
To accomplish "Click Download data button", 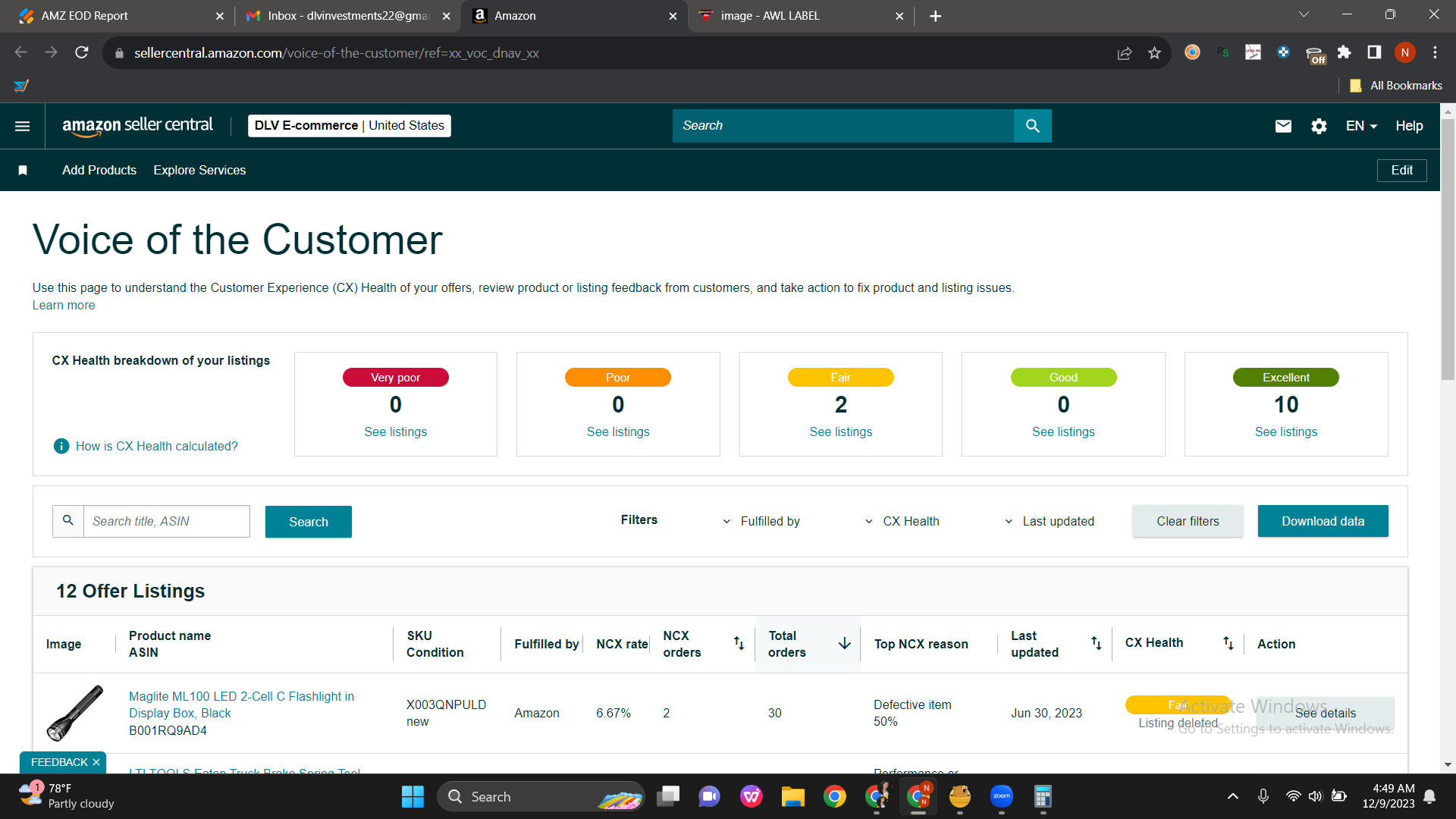I will coord(1323,521).
